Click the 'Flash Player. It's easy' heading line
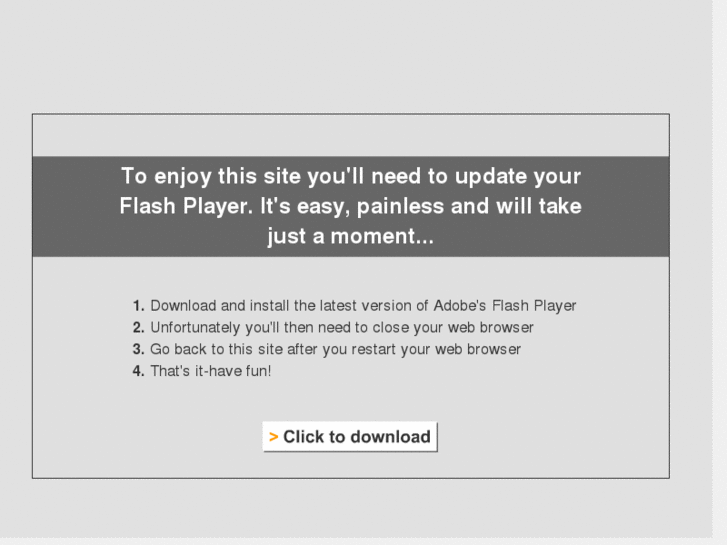 pos(351,206)
